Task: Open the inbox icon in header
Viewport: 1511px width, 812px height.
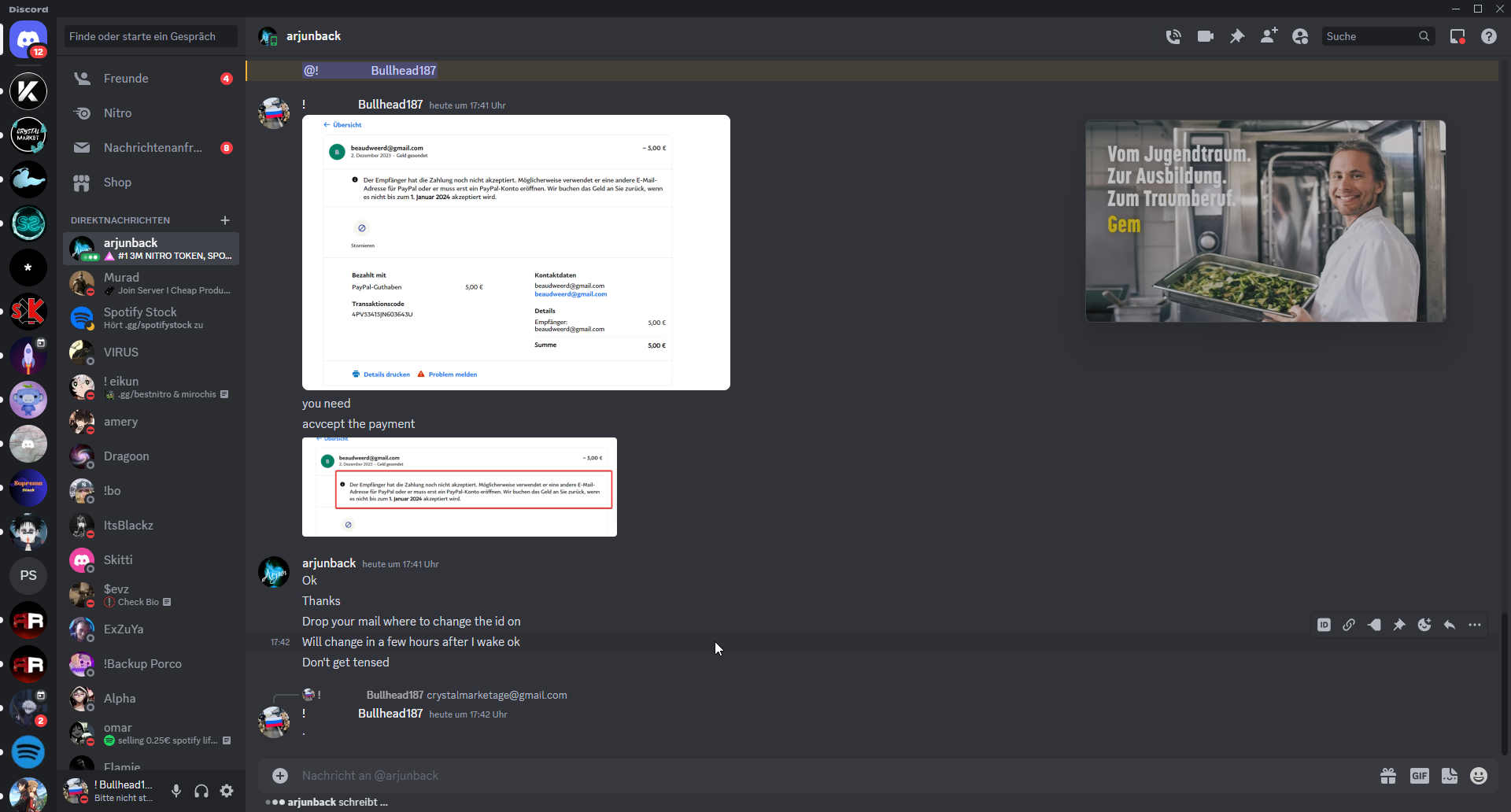Action: coord(1457,36)
